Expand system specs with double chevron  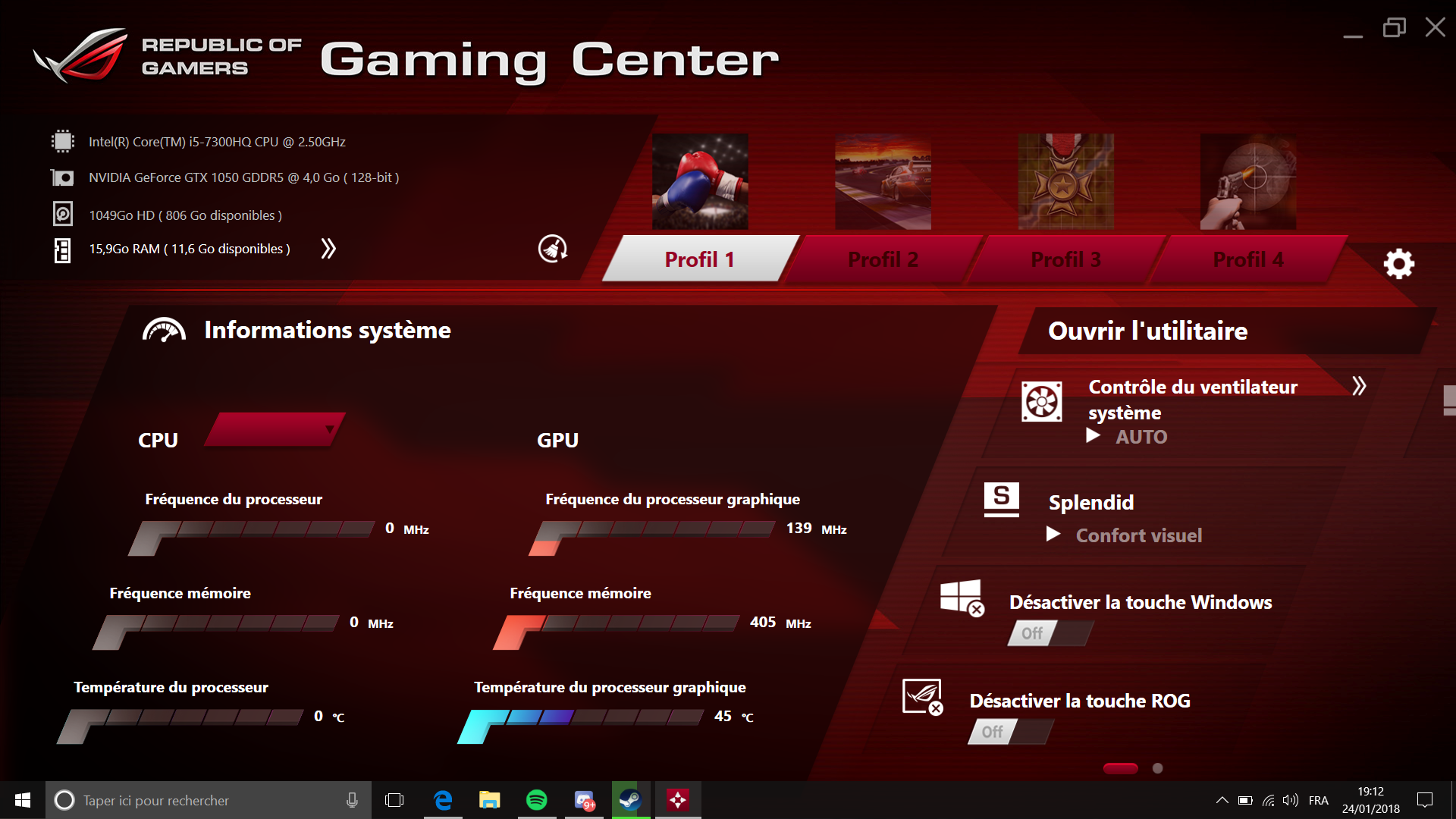328,249
